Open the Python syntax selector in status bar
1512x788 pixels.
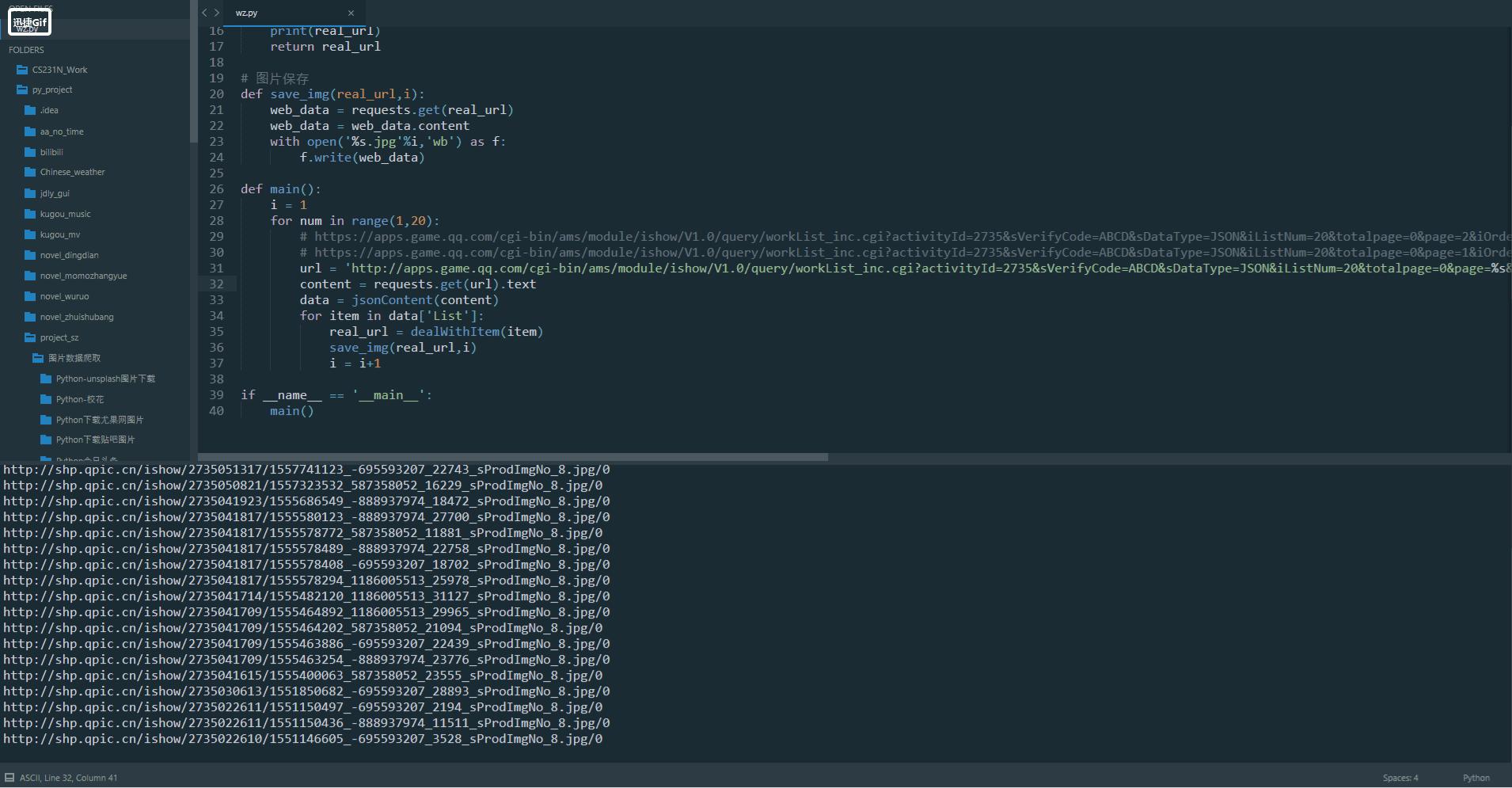click(x=1475, y=778)
